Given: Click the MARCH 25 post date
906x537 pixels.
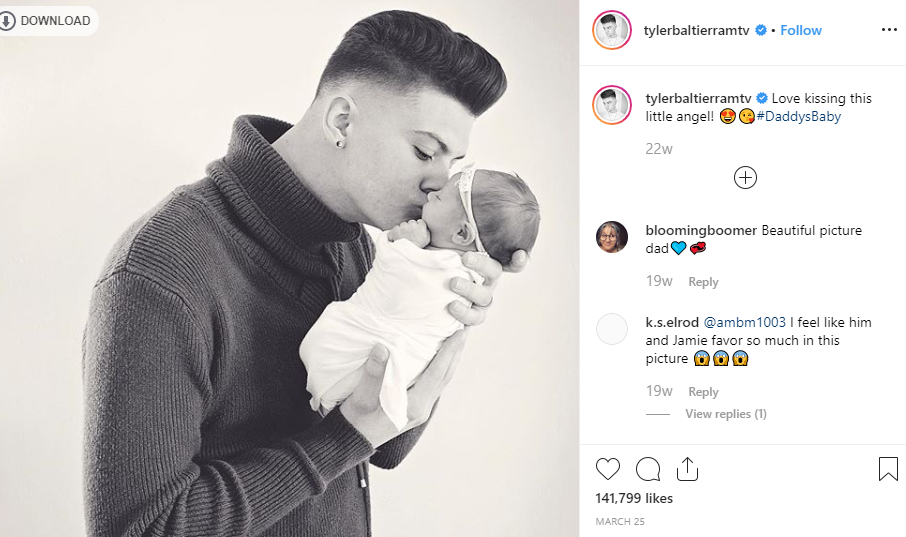Looking at the screenshot, I should click(620, 521).
